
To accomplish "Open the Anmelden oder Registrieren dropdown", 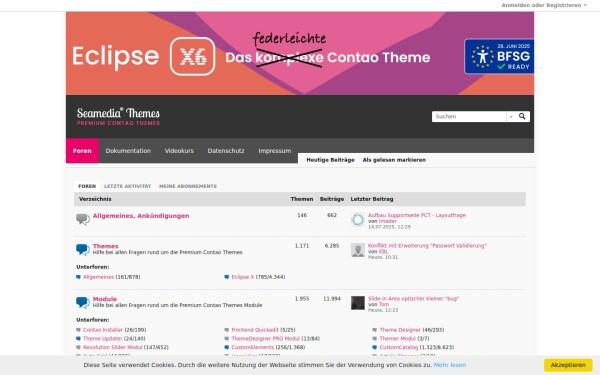I will [544, 5].
